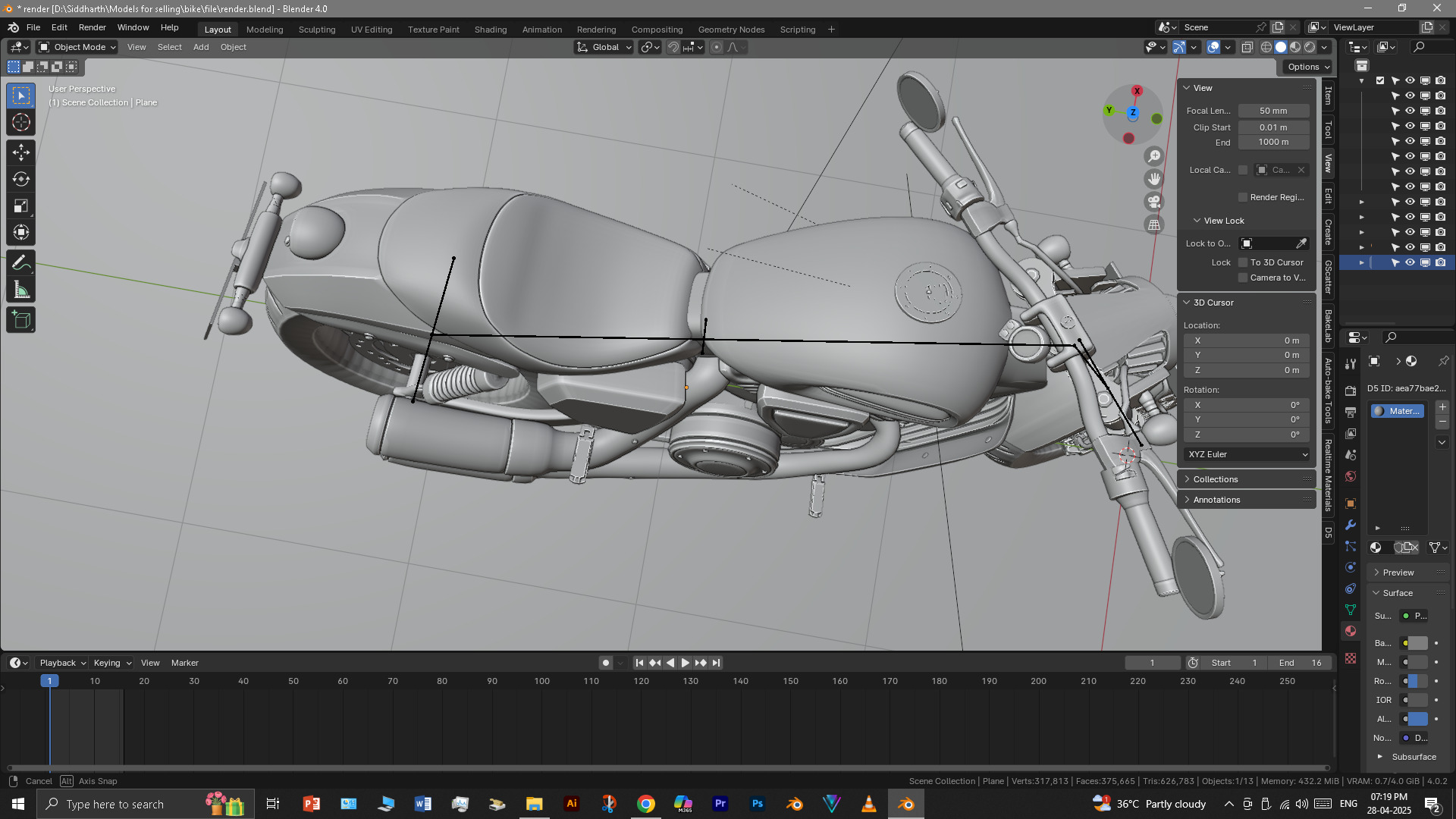Screen dimensions: 1456x819
Task: Edit the Focal Length field
Action: pos(1273,111)
